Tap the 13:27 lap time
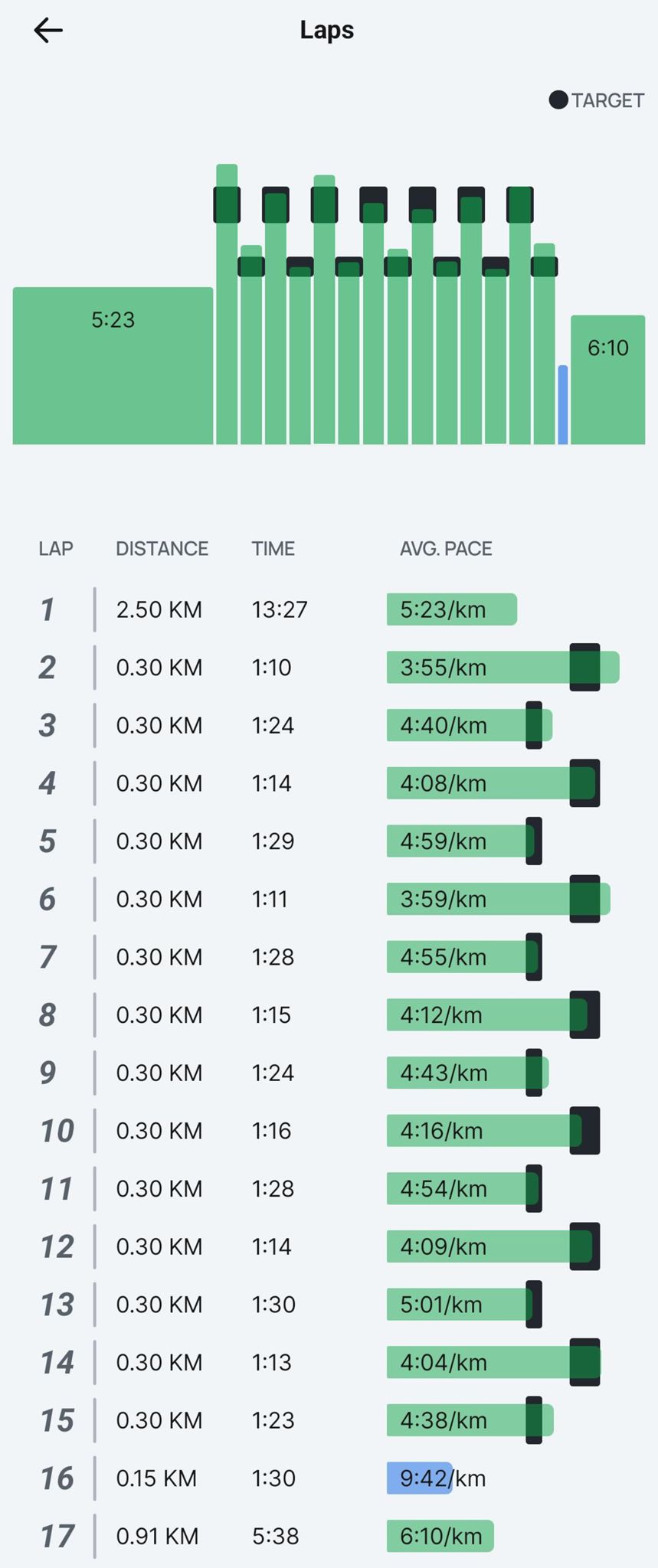The height and width of the screenshot is (1568, 658). point(280,609)
